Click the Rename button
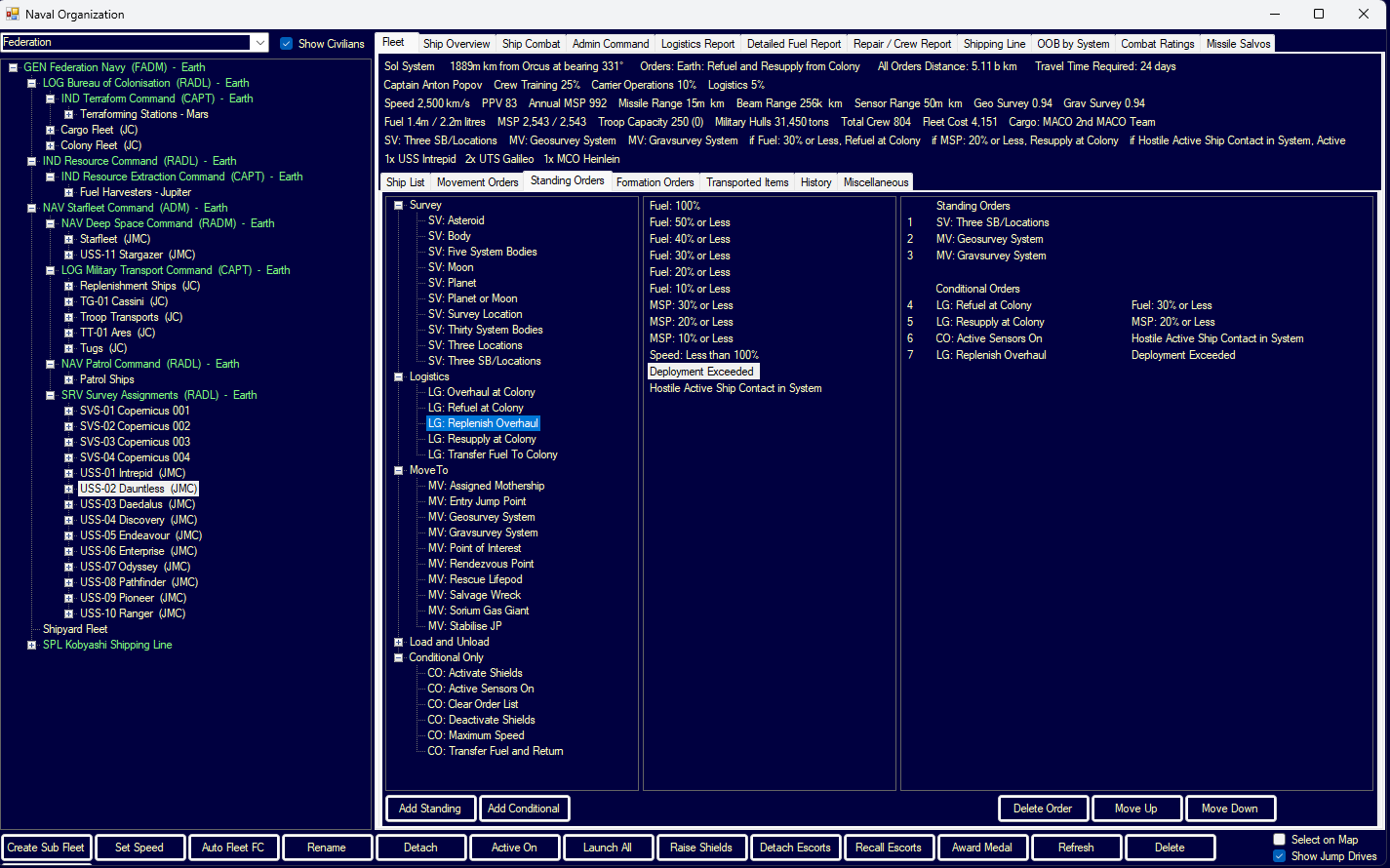This screenshot has width=1390, height=868. [327, 848]
